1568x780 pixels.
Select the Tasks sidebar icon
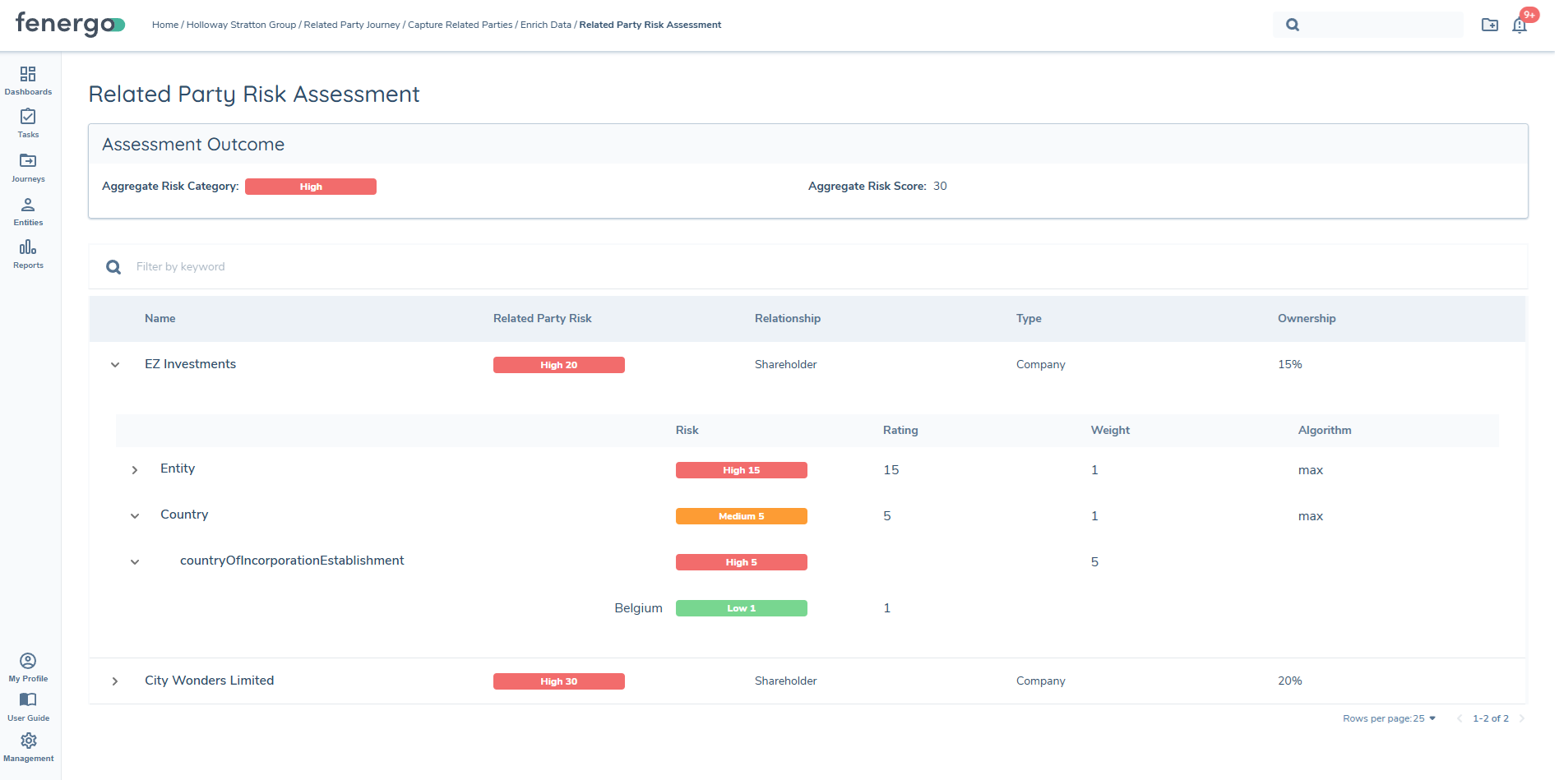click(x=28, y=122)
